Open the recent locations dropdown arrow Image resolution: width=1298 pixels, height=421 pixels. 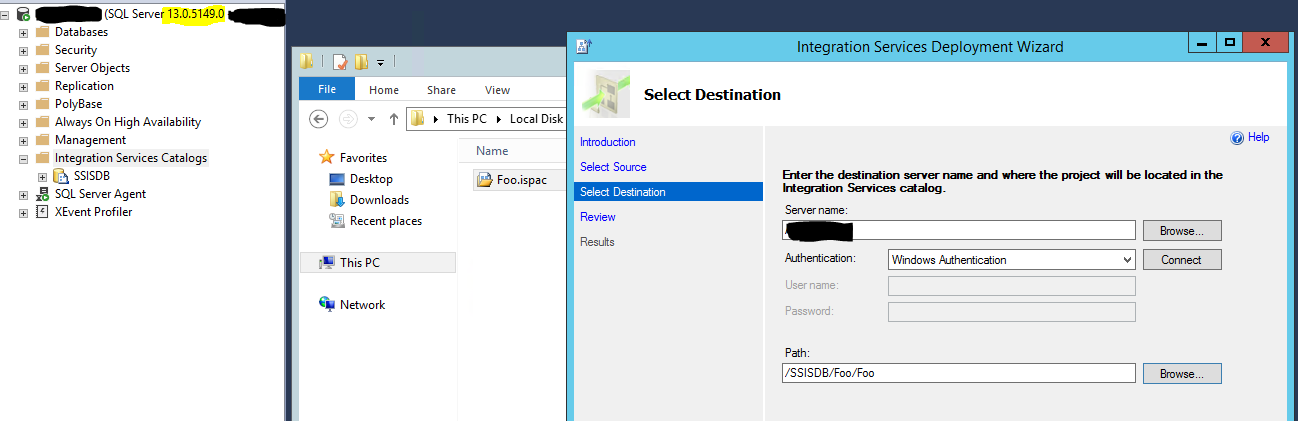(x=371, y=119)
